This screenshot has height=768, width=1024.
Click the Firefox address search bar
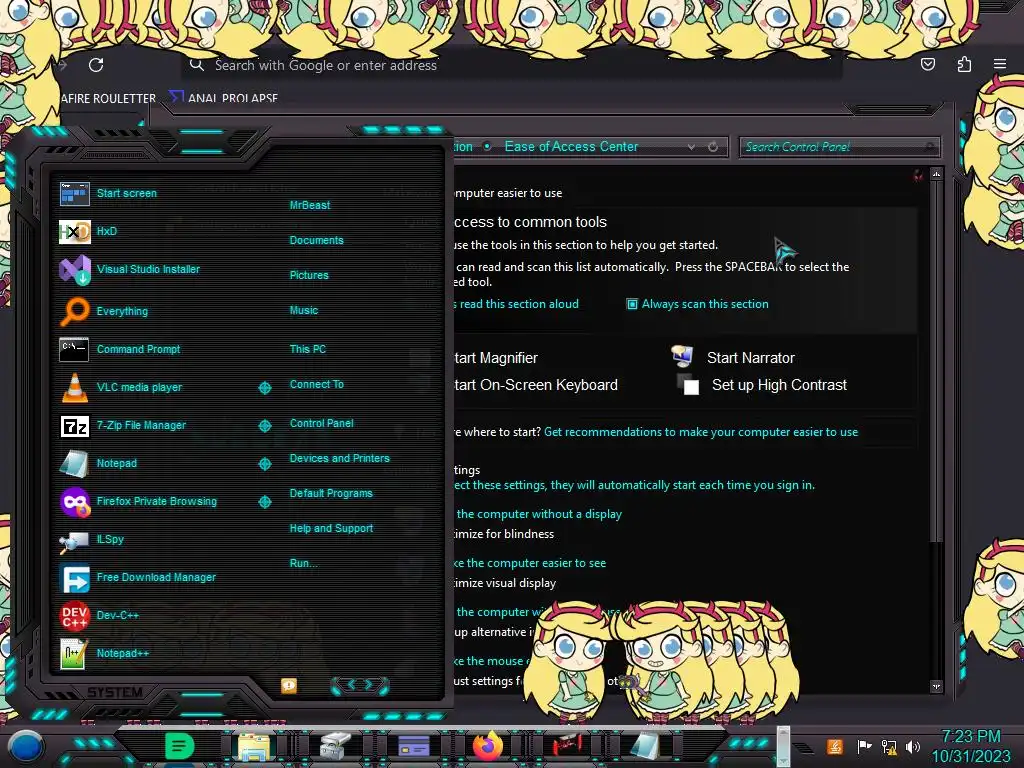[x=511, y=65]
